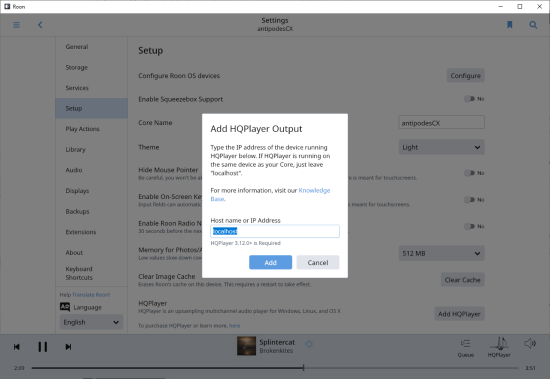Select Play Actions in settings sidebar
The width and height of the screenshot is (550, 379).
[91, 129]
